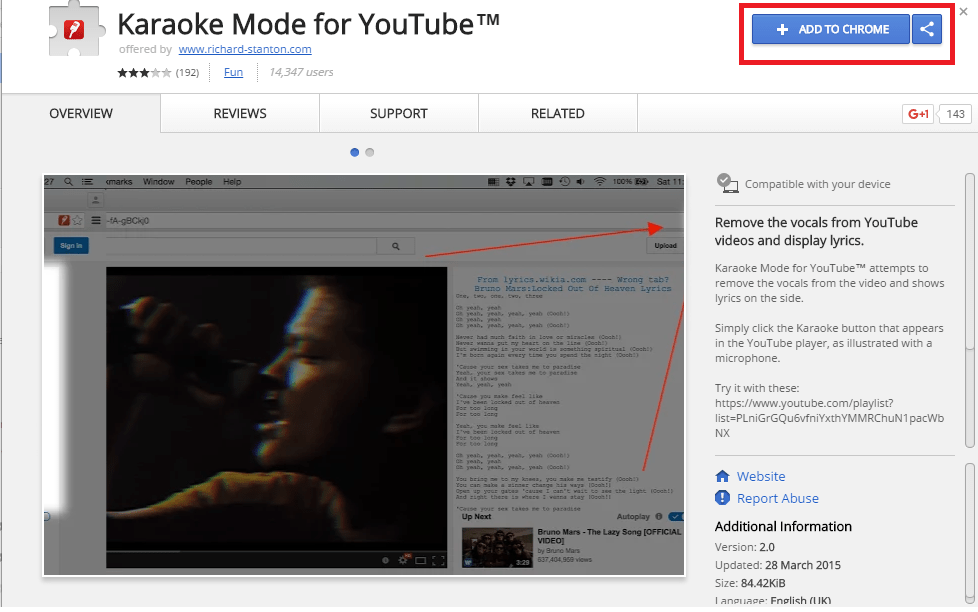
Task: Open the Website link
Action: pyautogui.click(x=761, y=477)
